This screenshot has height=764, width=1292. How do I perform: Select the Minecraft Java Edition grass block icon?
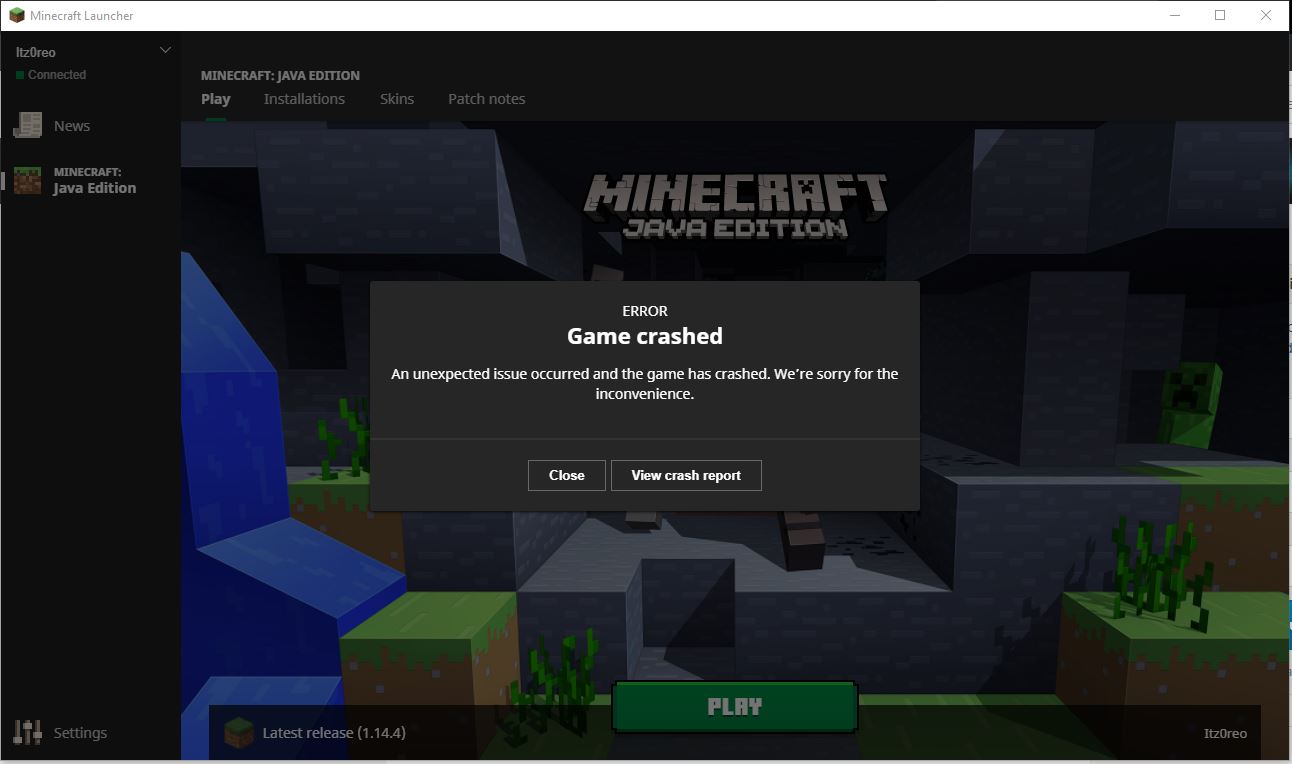(27, 180)
